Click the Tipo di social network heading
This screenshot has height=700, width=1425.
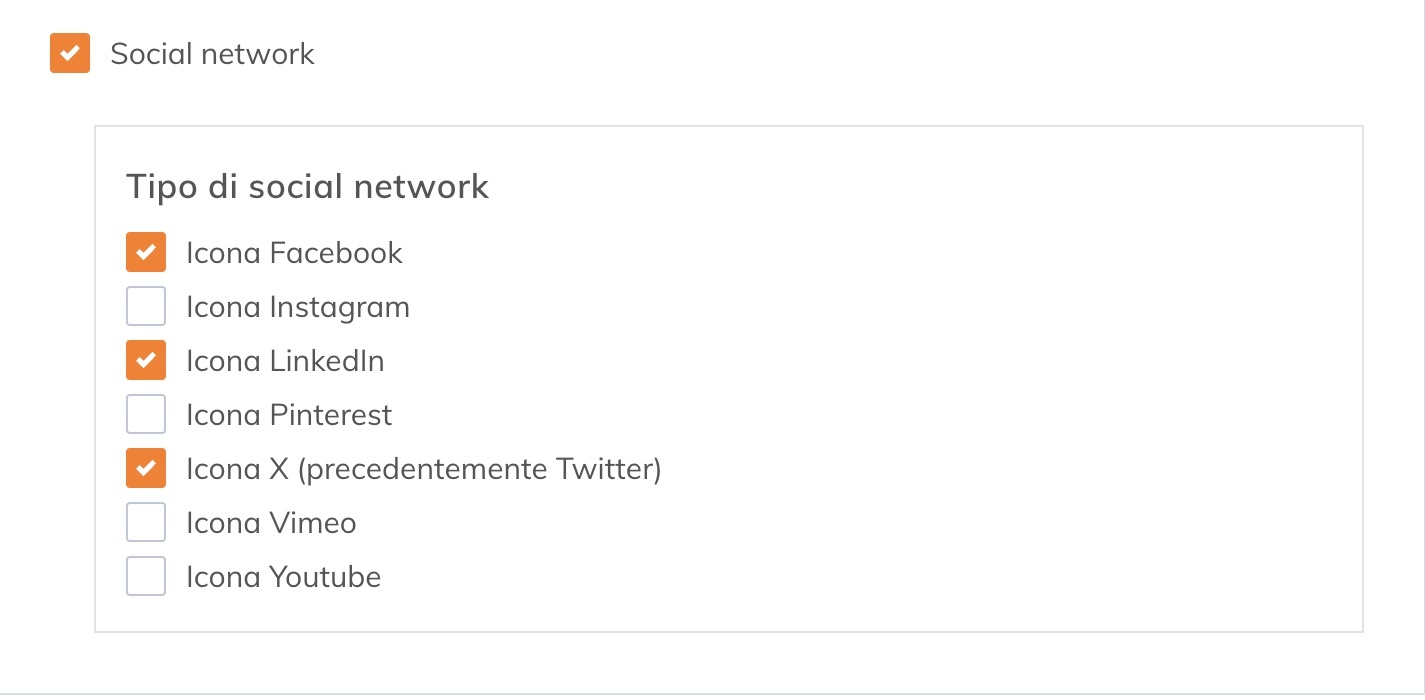pyautogui.click(x=307, y=186)
